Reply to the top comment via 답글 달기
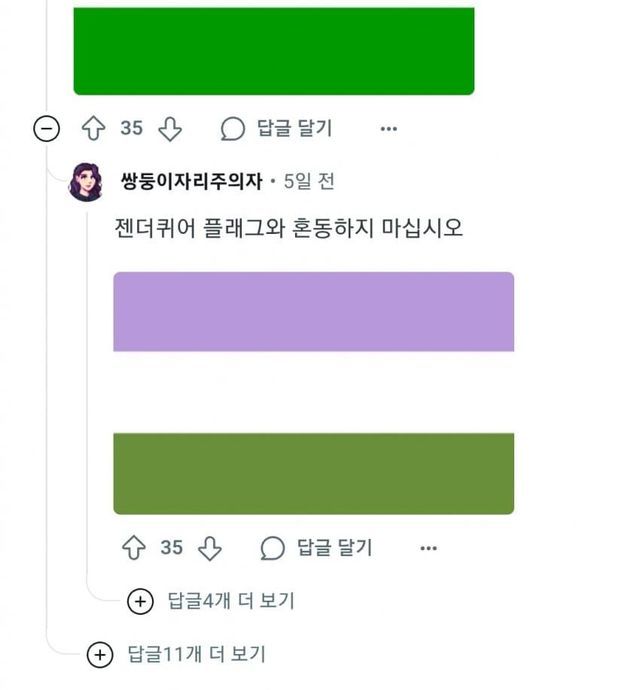640x690 pixels. 276,128
